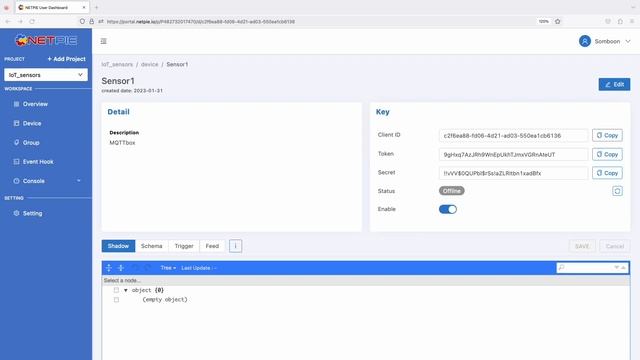Open Setting in the sidebar
Viewport: 640px width, 360px height.
(x=32, y=213)
